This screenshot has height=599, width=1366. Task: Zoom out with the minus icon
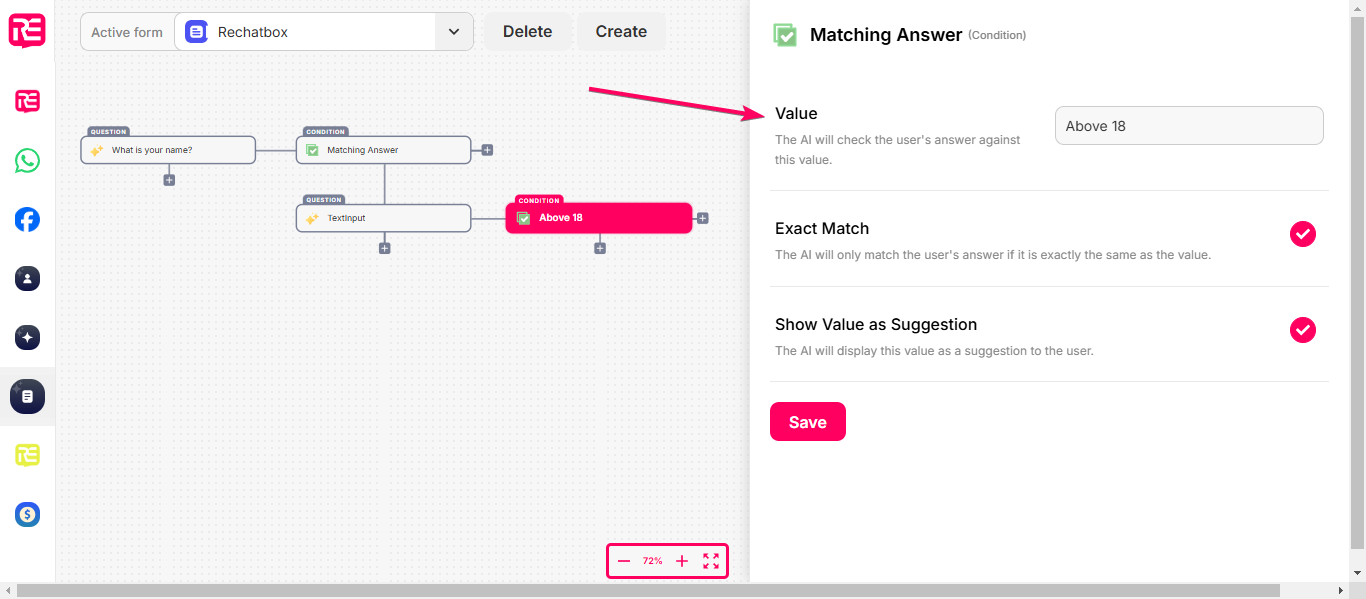click(624, 561)
